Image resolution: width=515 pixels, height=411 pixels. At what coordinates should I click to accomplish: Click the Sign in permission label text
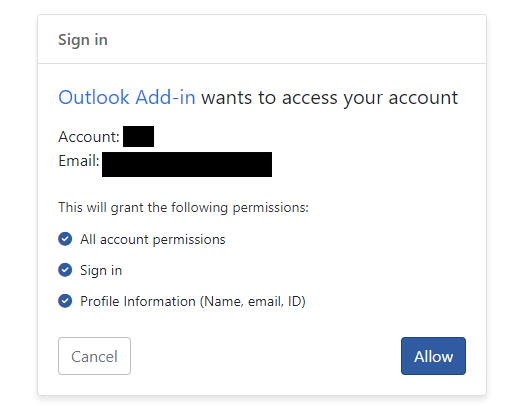coord(101,270)
